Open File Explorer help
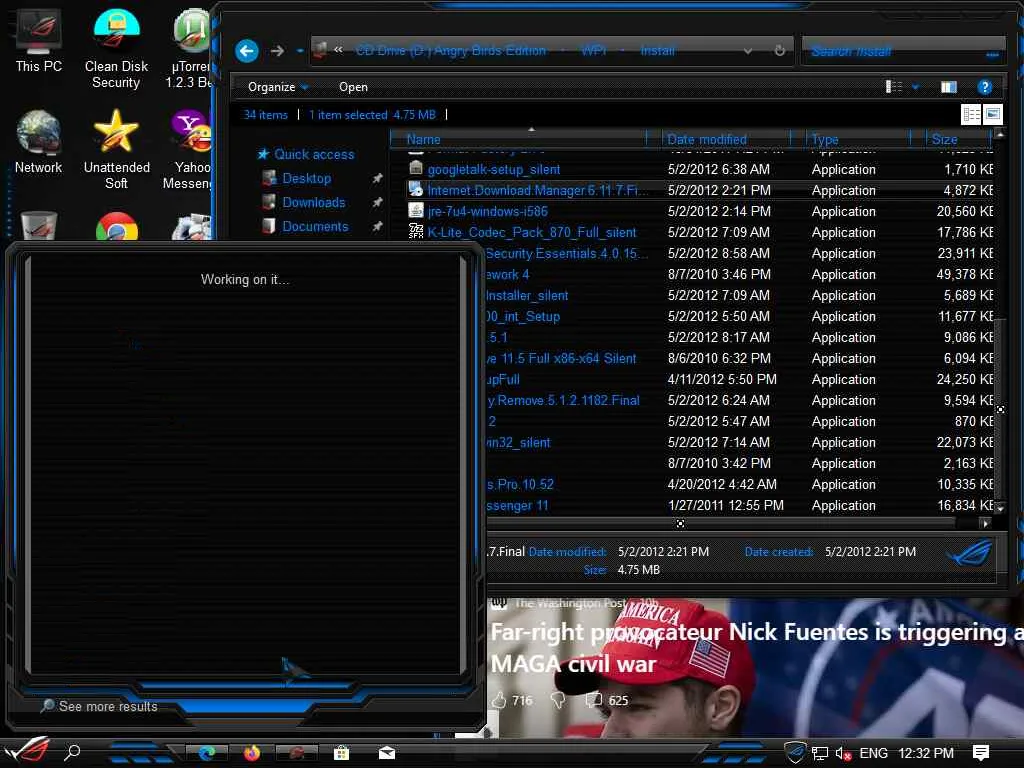 pos(985,87)
